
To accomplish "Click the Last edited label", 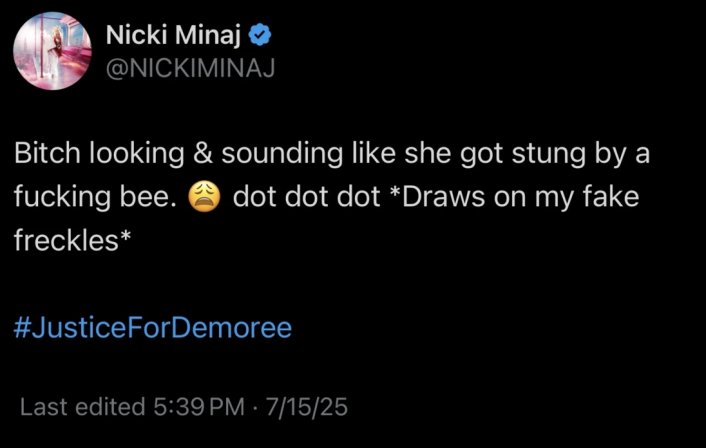I will pyautogui.click(x=83, y=407).
